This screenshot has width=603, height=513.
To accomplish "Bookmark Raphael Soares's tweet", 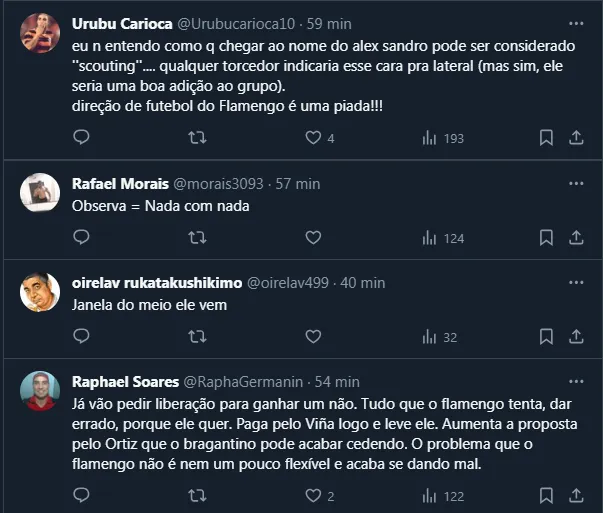I will pyautogui.click(x=546, y=495).
